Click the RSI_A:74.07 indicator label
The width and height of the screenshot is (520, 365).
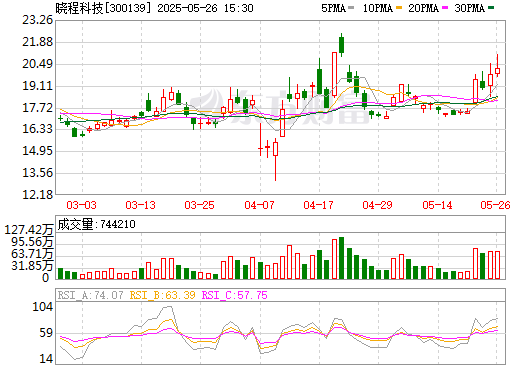pos(90,295)
